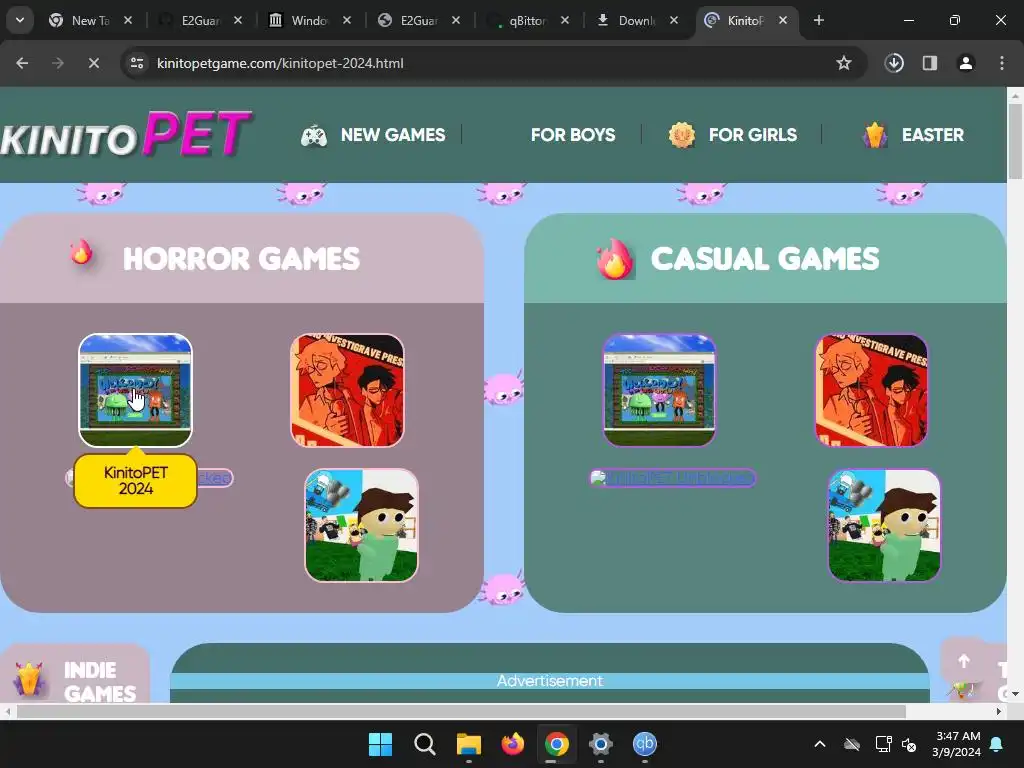Open the clock and date flyout

click(957, 744)
